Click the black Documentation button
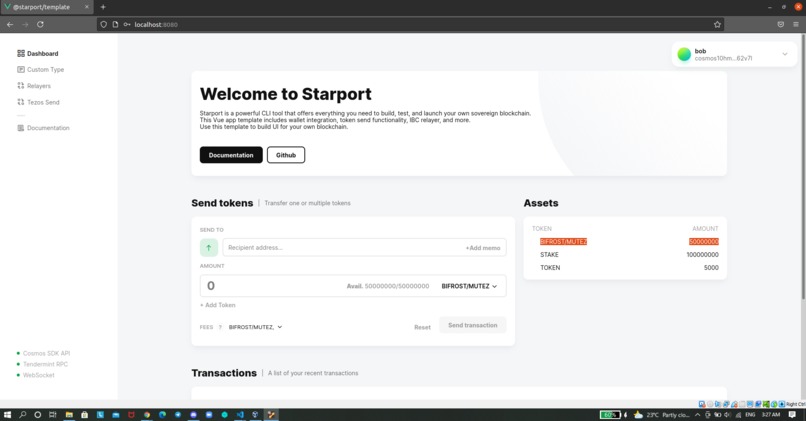This screenshot has height=421, width=806. coord(231,155)
